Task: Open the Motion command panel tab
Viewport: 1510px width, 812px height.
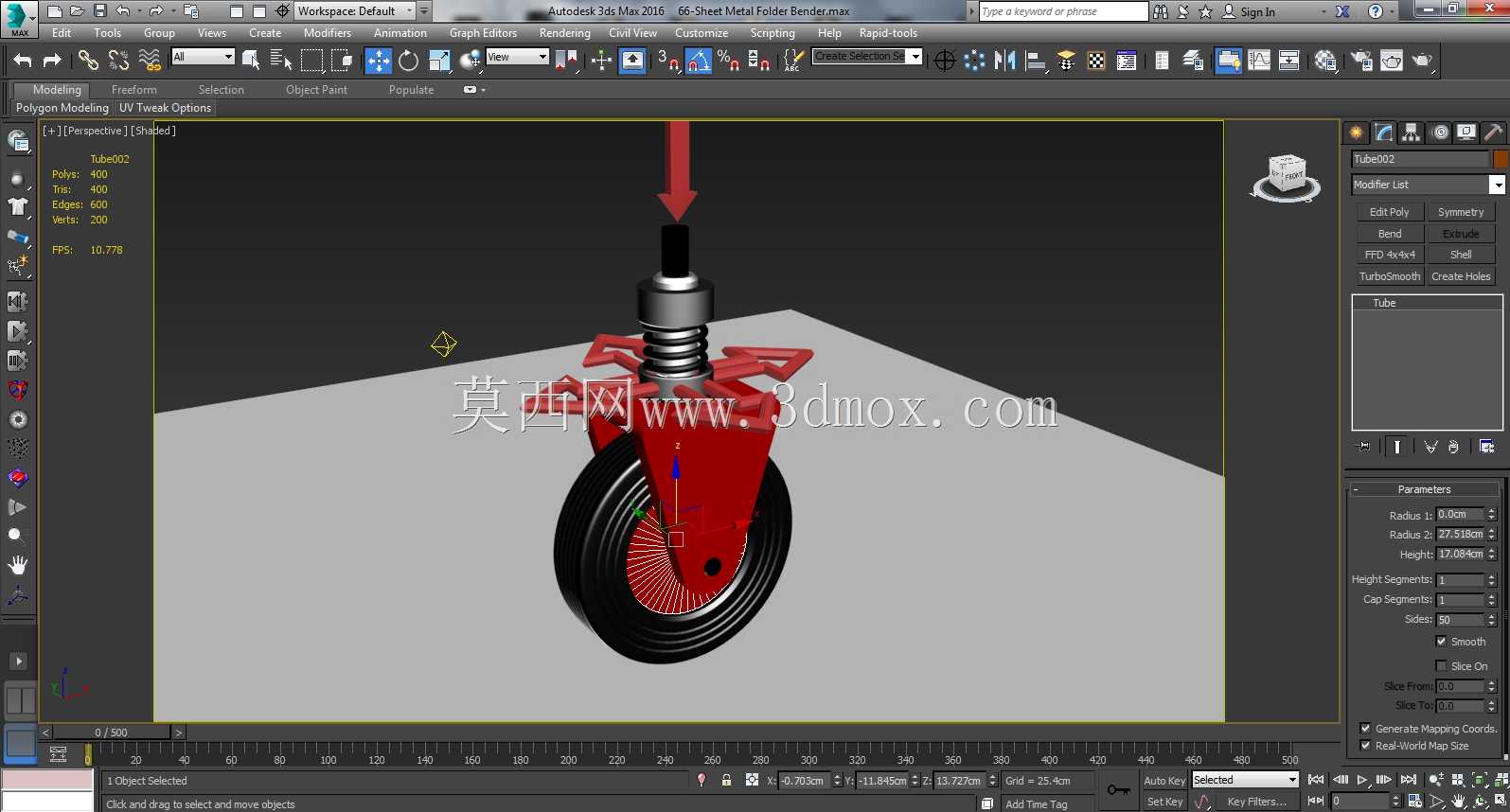Action: click(1440, 132)
